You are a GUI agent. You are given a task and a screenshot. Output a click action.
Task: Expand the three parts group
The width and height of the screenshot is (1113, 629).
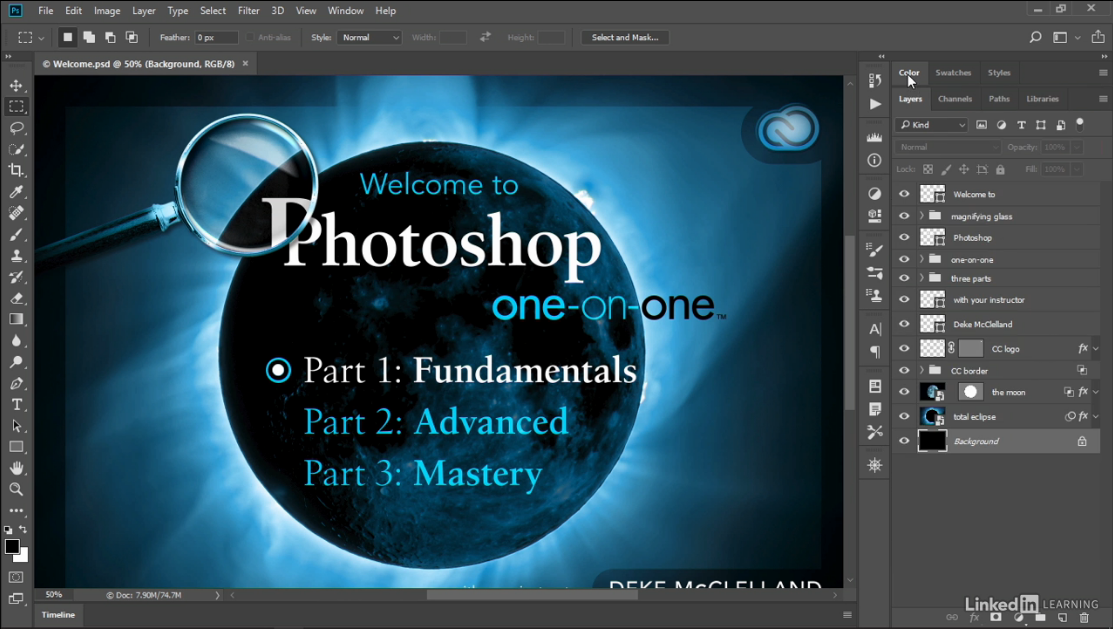[x=921, y=278]
